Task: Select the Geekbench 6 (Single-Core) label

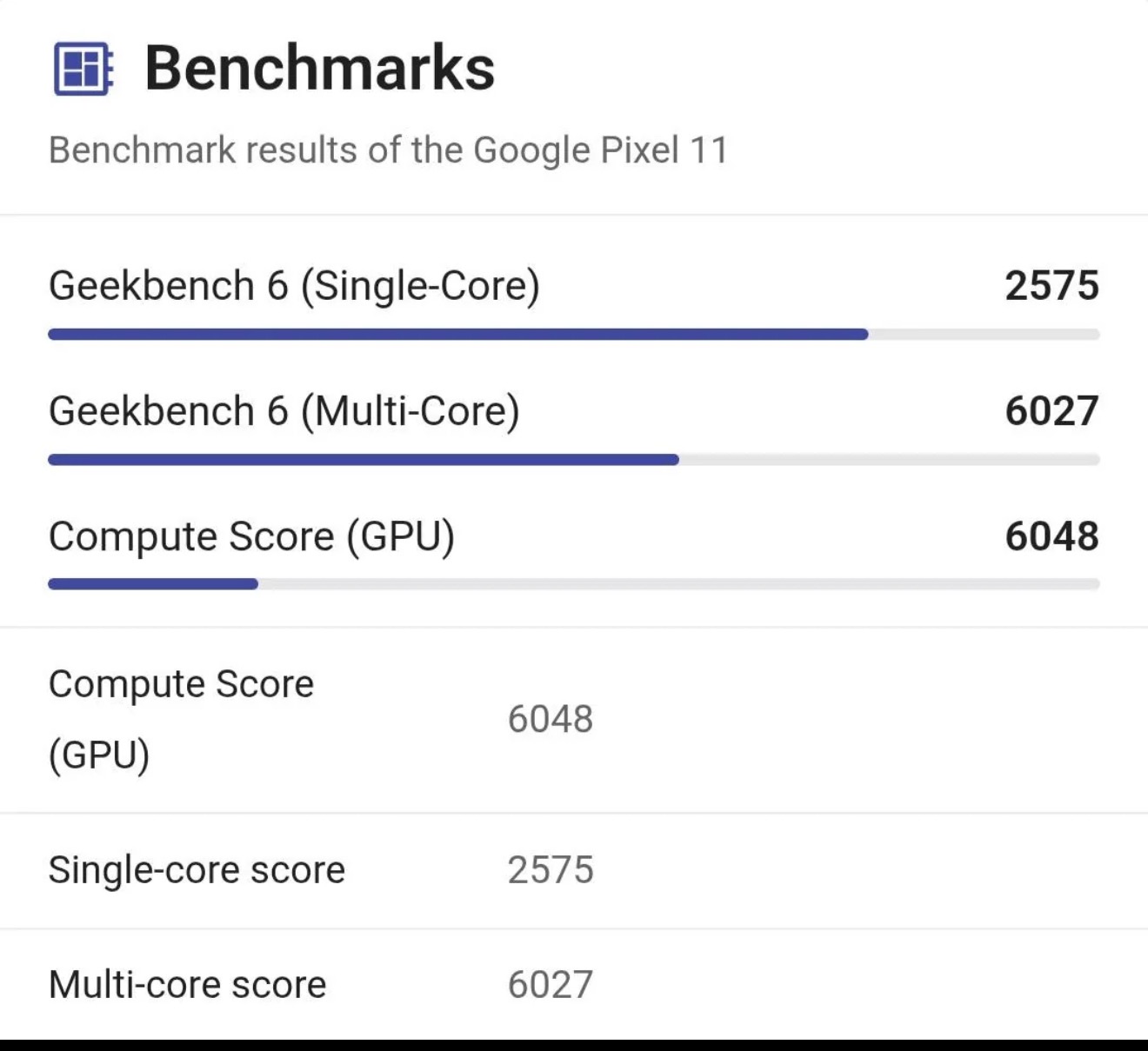Action: (x=294, y=286)
